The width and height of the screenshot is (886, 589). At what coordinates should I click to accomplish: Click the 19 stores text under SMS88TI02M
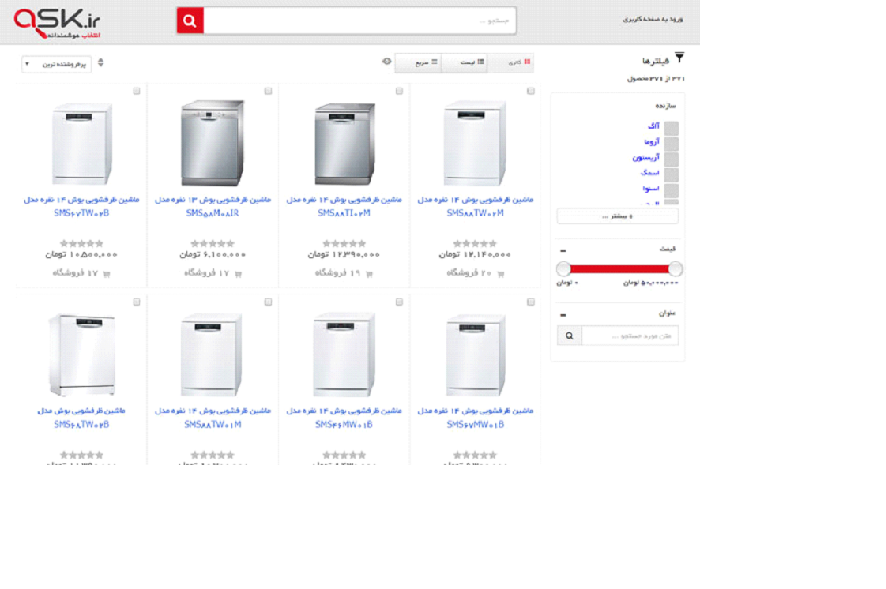(338, 274)
